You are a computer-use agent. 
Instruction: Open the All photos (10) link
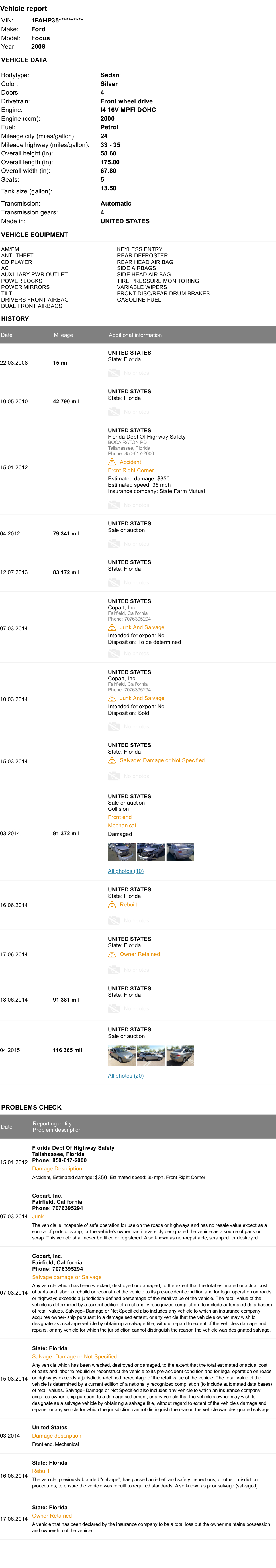(126, 871)
